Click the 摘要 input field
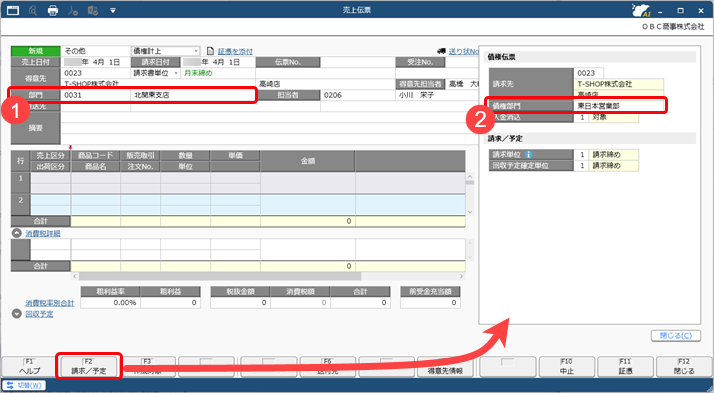This screenshot has width=714, height=393. click(x=270, y=128)
